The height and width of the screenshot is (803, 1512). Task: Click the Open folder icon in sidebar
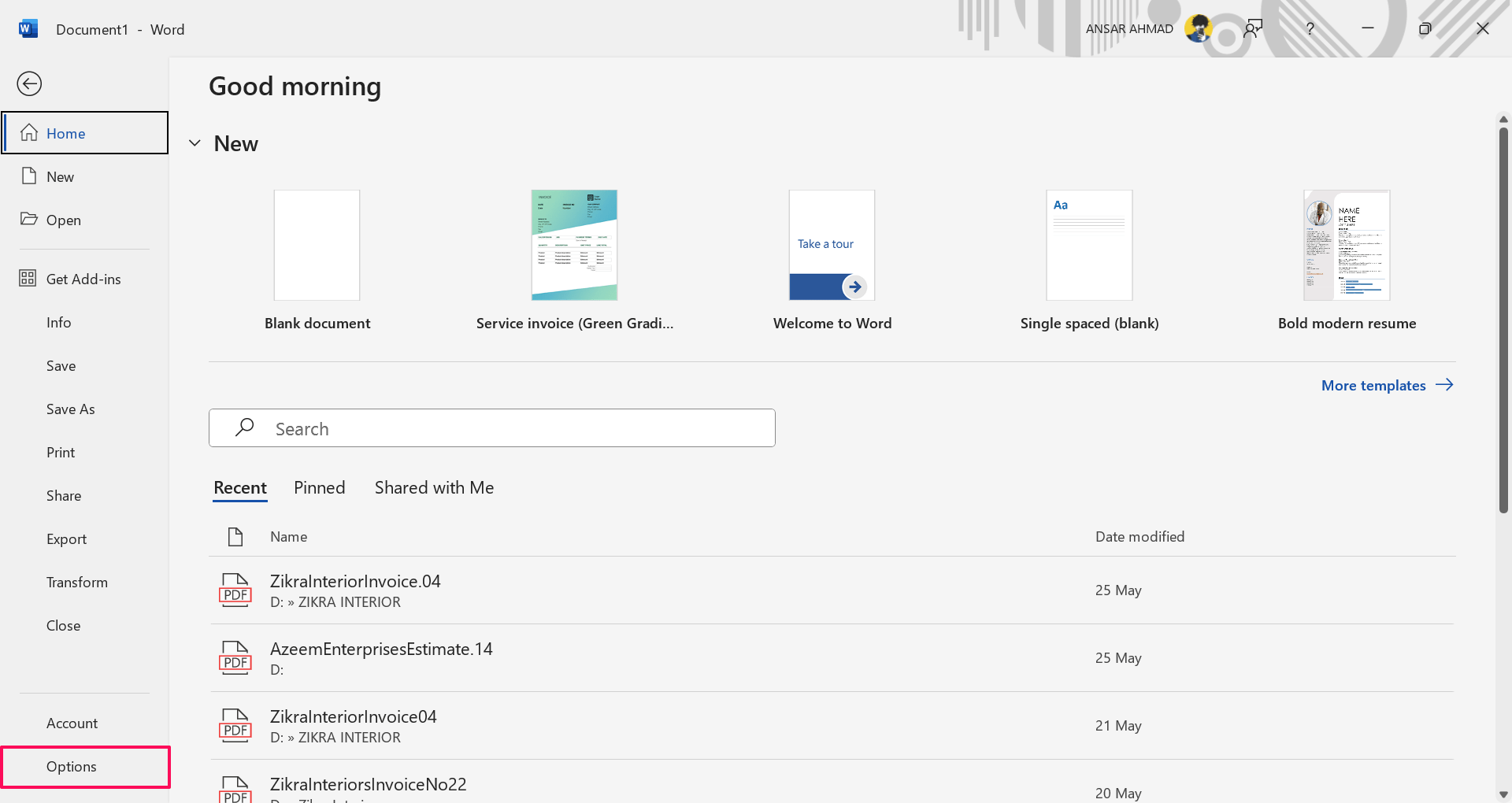(29, 219)
